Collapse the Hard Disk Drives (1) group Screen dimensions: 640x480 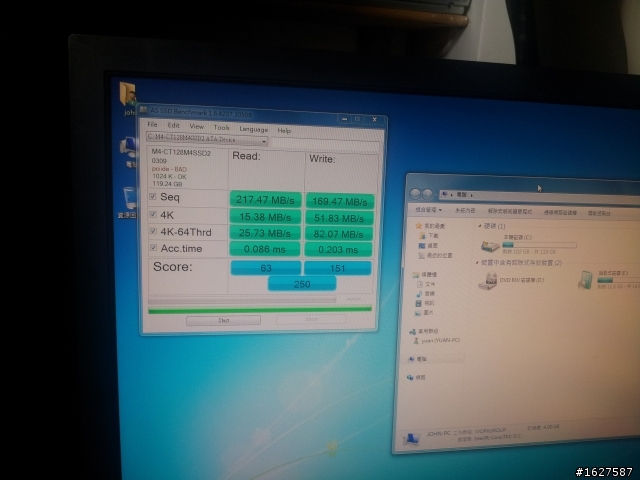[x=479, y=226]
